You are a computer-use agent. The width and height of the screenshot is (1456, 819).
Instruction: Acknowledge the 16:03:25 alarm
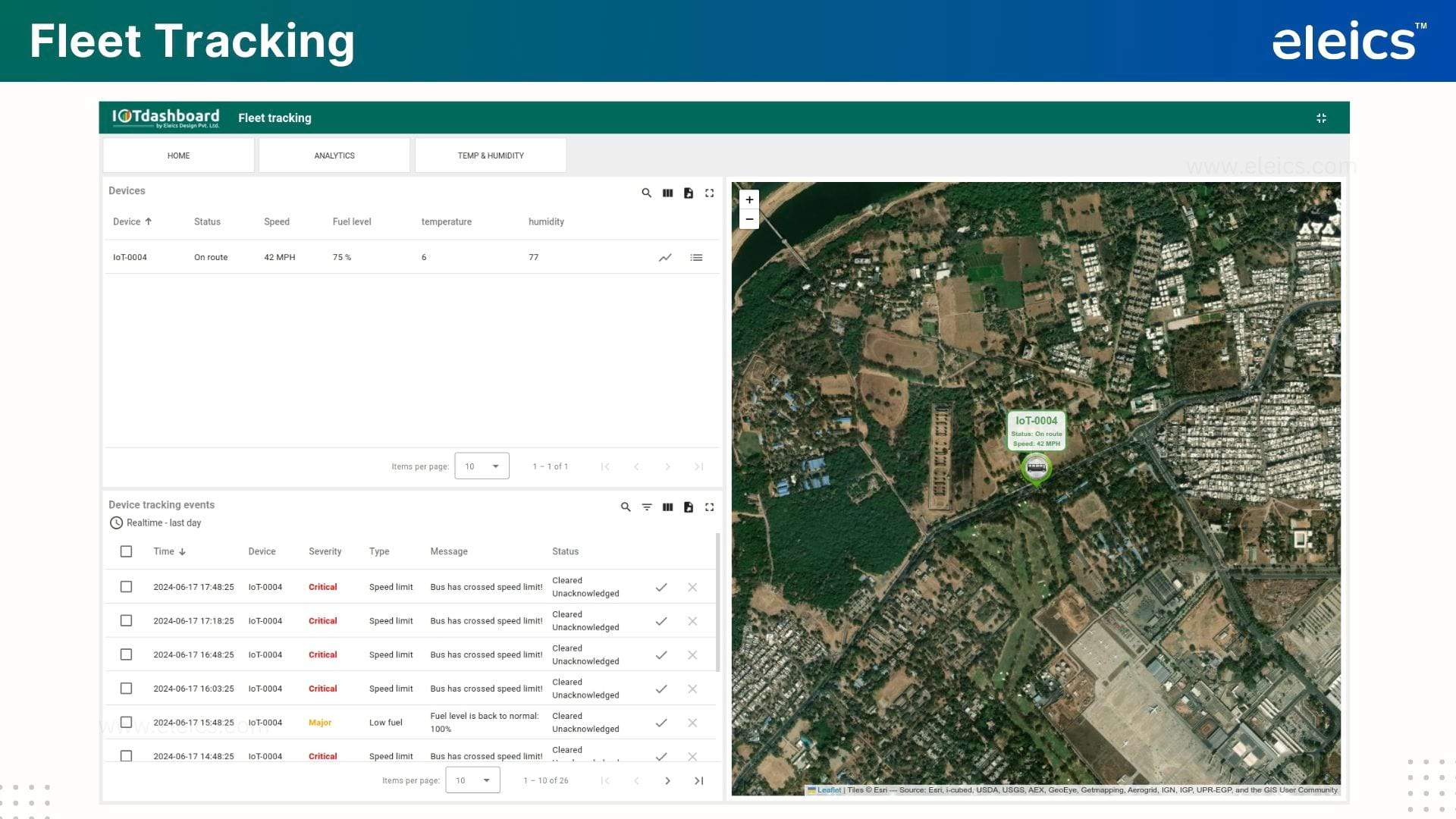pyautogui.click(x=661, y=689)
